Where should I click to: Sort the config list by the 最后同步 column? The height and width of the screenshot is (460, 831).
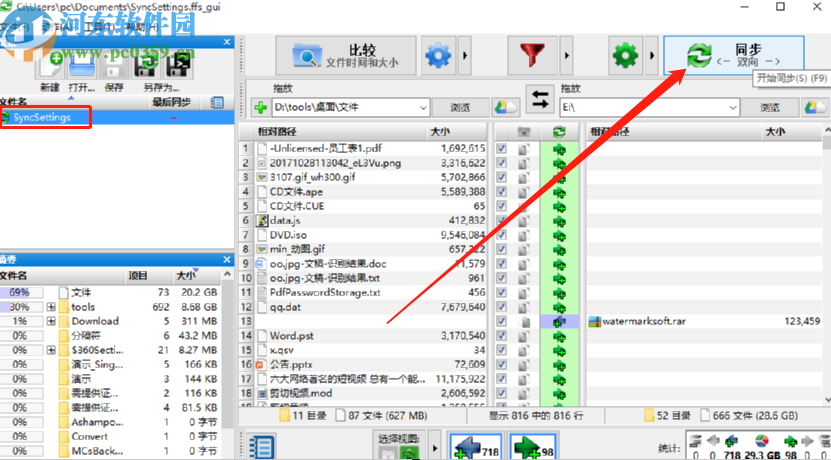pyautogui.click(x=171, y=102)
